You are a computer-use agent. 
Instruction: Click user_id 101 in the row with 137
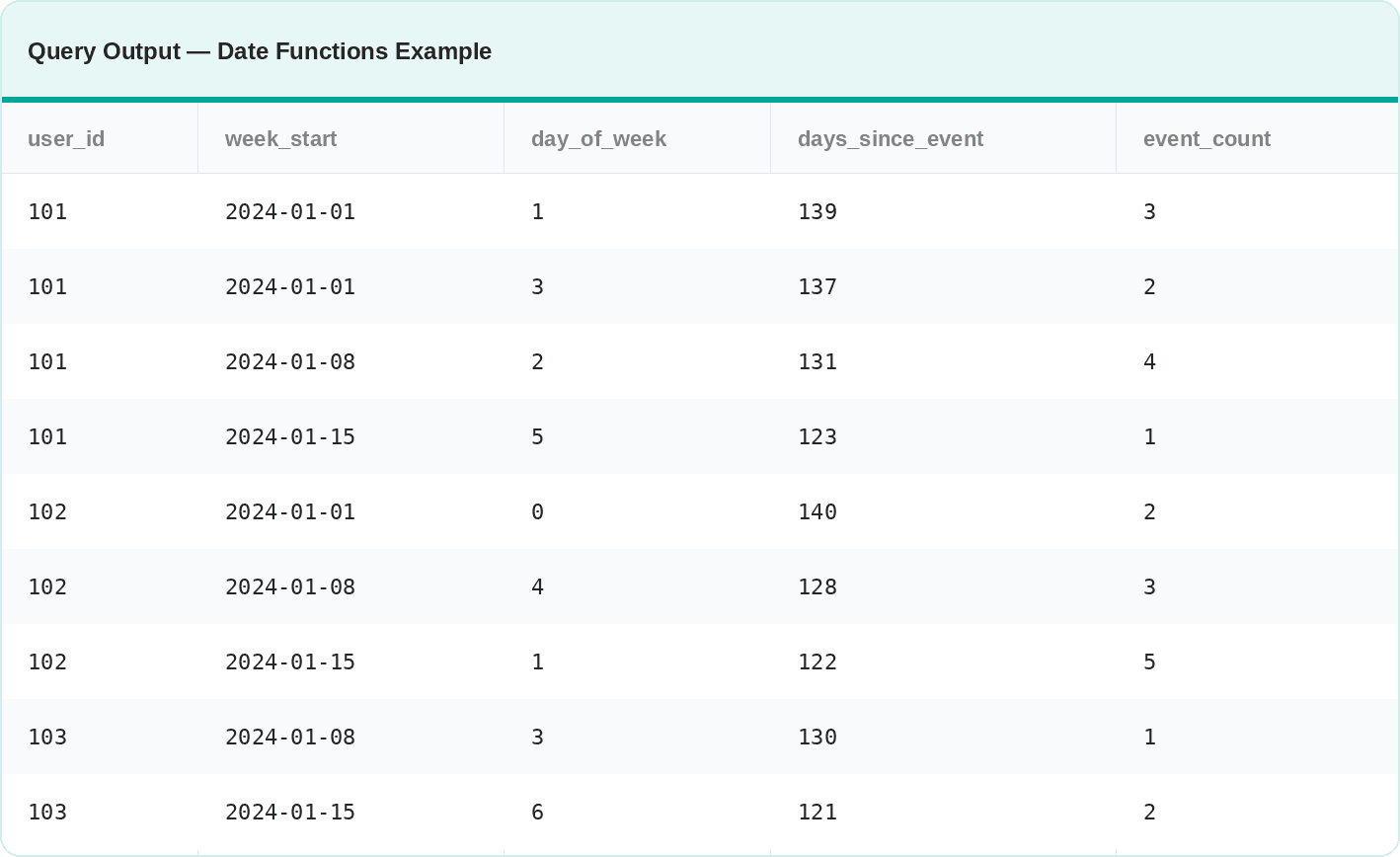[x=47, y=286]
